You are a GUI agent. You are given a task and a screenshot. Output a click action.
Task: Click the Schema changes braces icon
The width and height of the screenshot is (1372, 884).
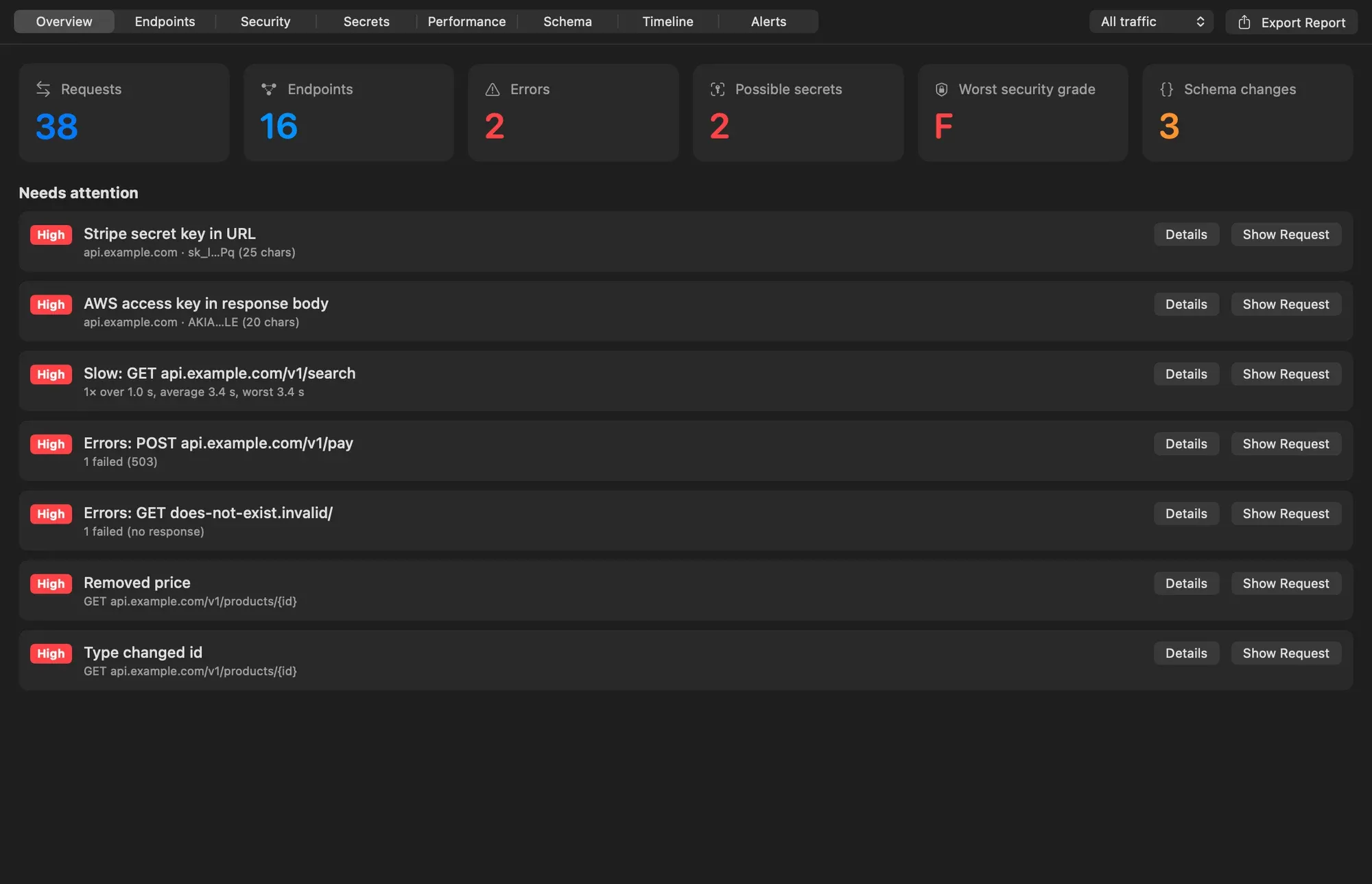(1167, 89)
